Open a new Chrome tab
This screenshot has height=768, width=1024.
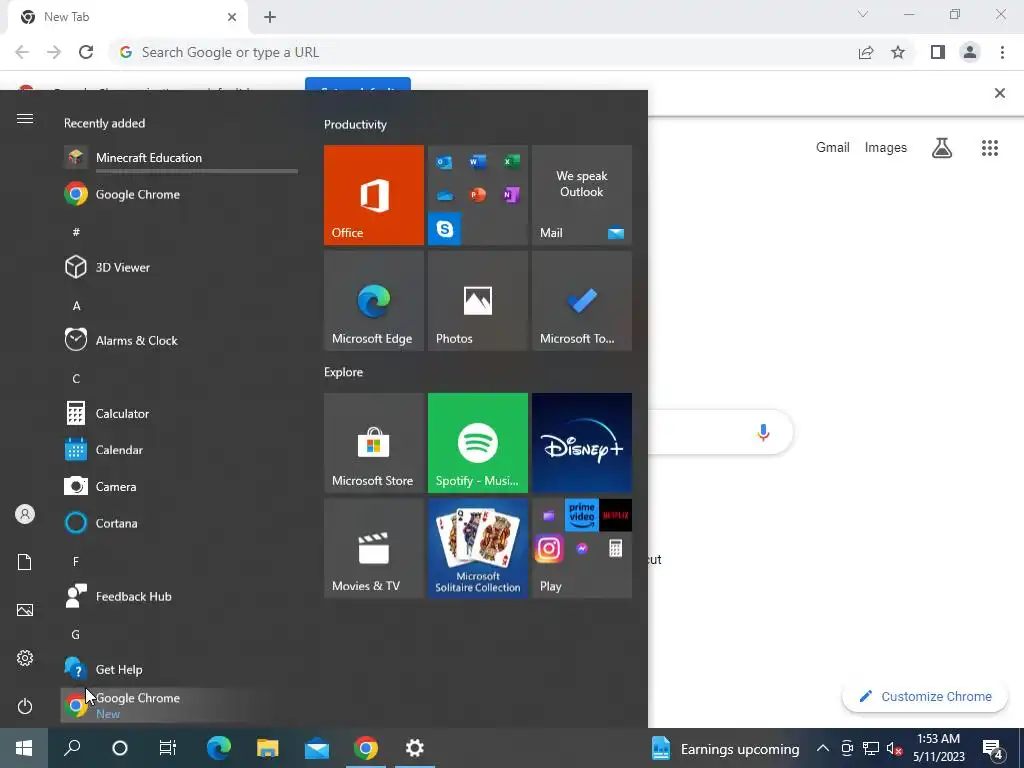(x=270, y=18)
